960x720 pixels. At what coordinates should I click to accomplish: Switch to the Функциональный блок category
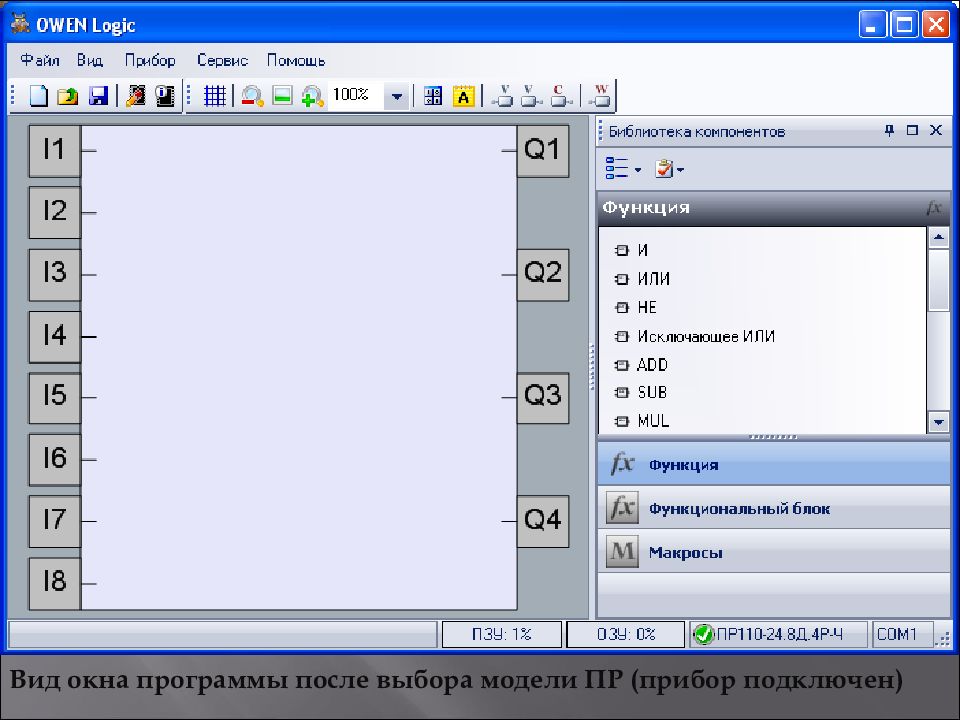coord(773,508)
